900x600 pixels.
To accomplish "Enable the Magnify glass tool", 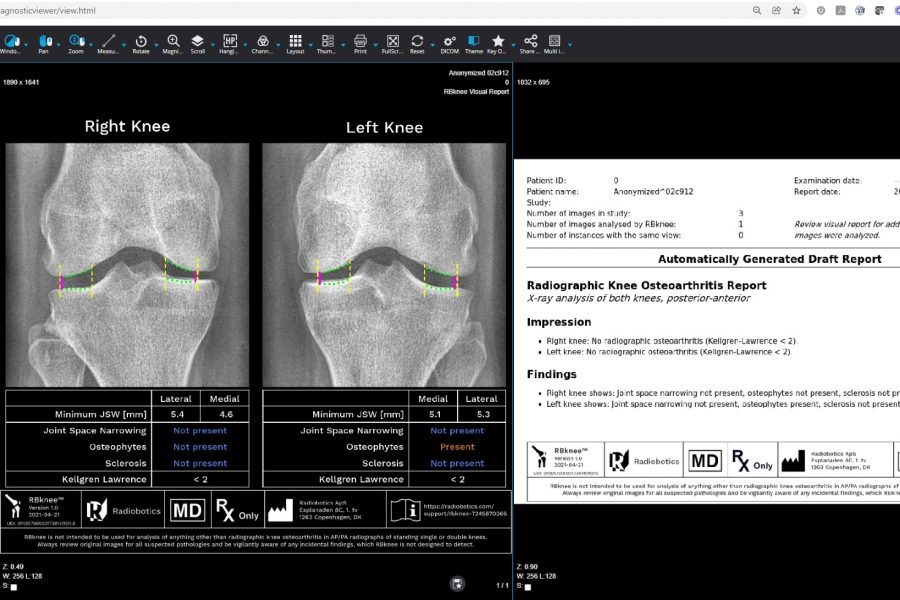I will (173, 41).
